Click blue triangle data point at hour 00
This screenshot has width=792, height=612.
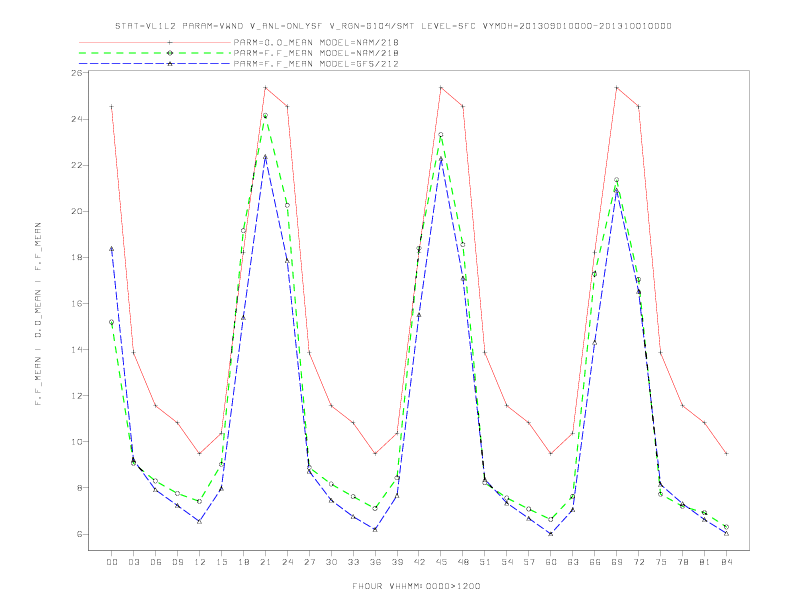point(112,249)
